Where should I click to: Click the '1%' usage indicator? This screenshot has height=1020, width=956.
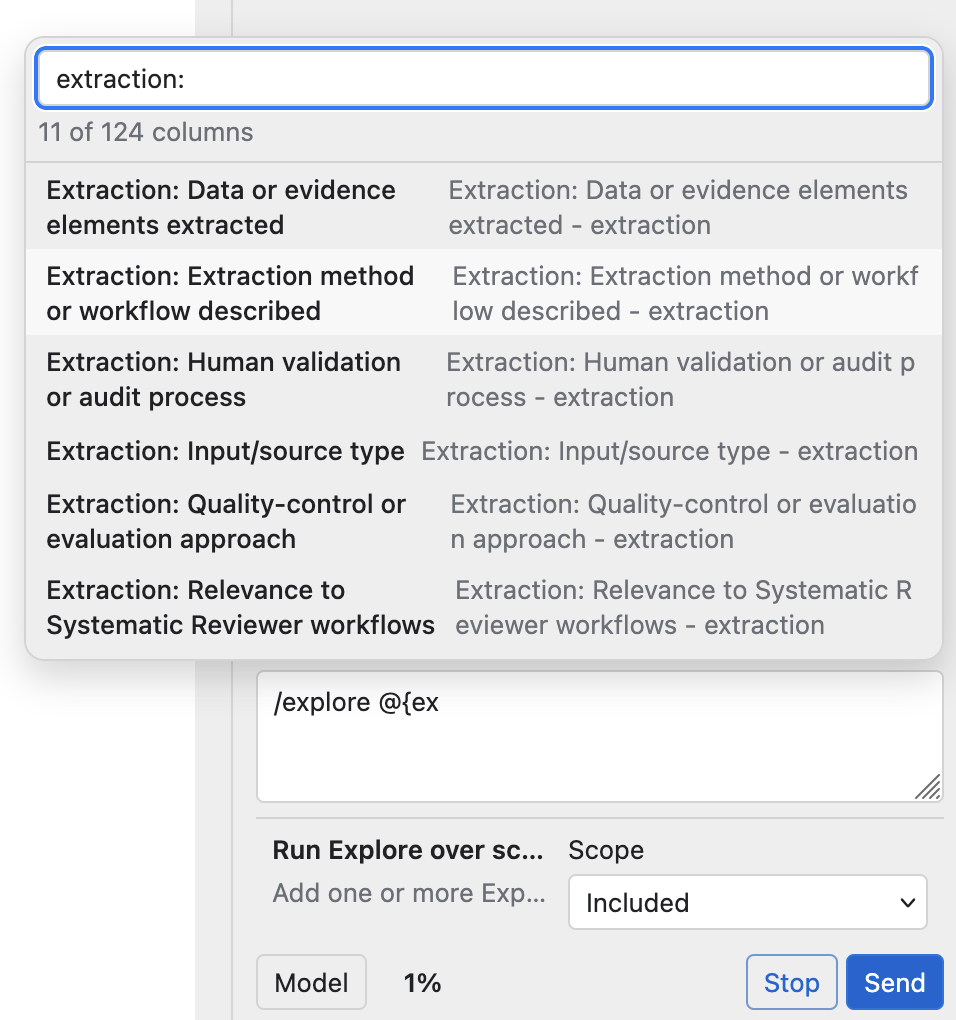tap(422, 982)
